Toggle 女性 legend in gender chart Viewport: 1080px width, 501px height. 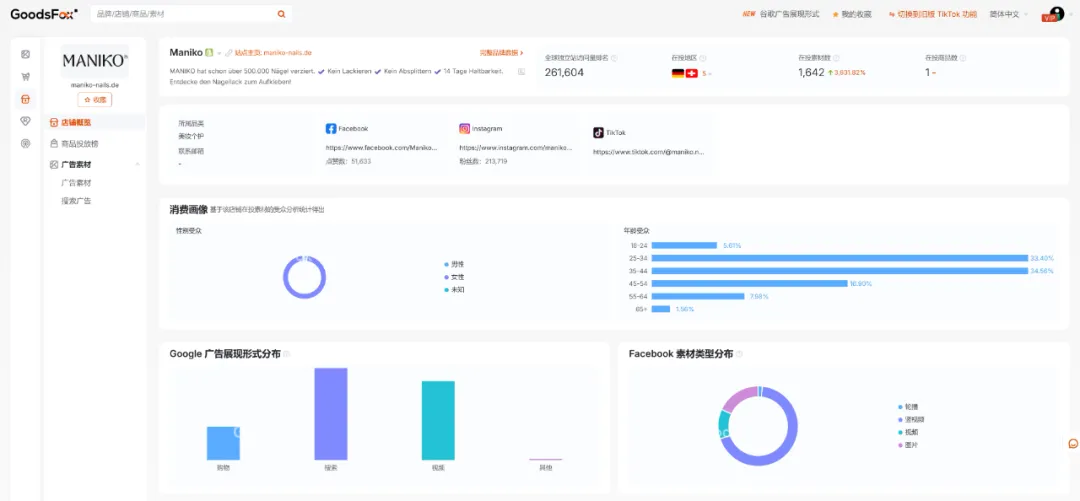coord(454,277)
